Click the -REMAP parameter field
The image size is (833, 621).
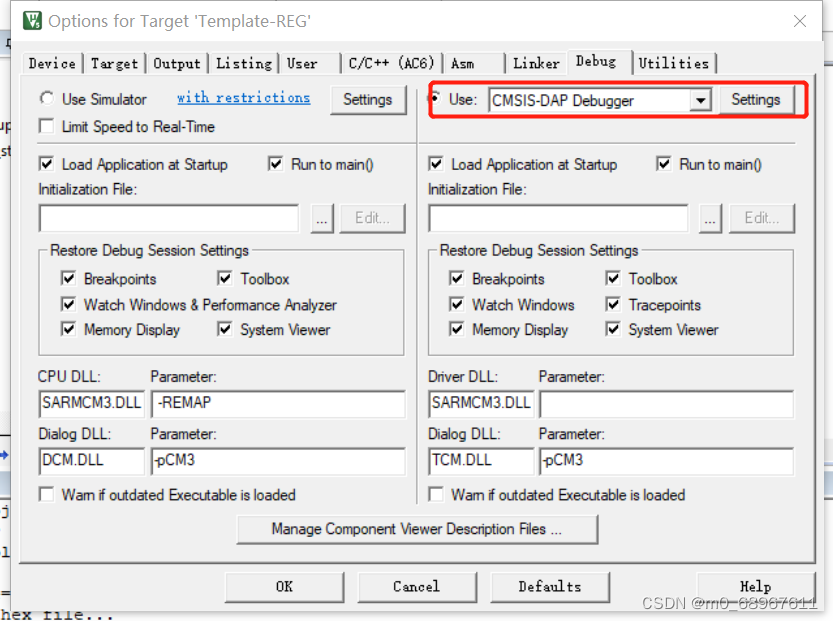278,404
